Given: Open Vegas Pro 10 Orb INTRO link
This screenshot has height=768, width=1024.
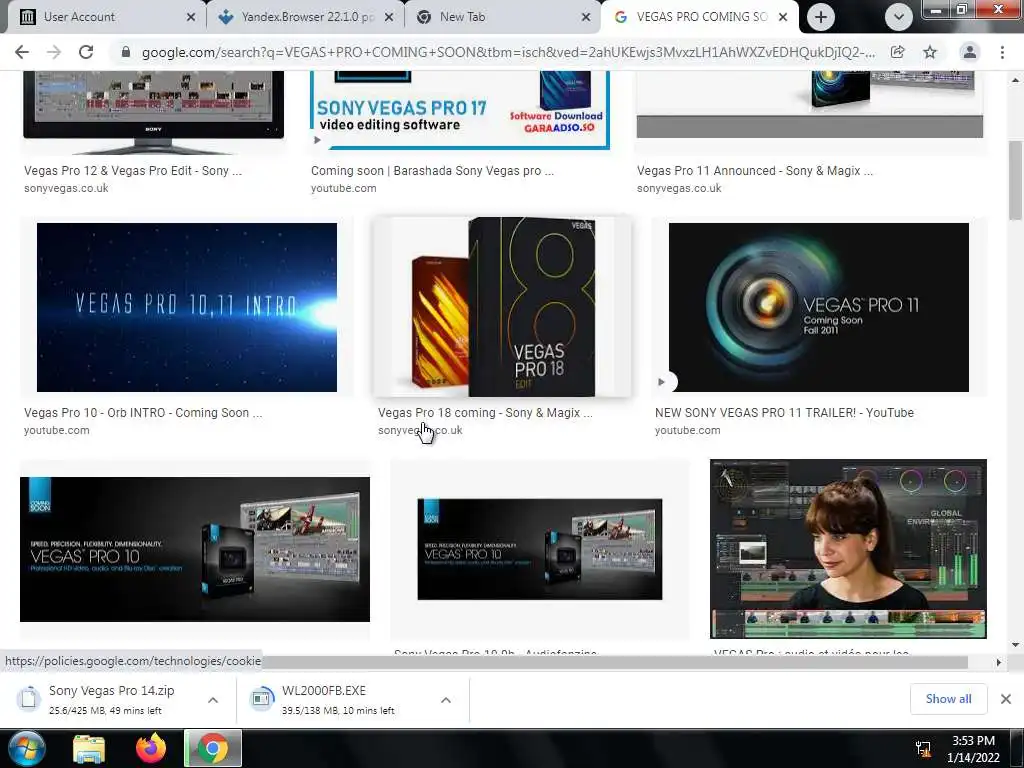Looking at the screenshot, I should [x=143, y=413].
